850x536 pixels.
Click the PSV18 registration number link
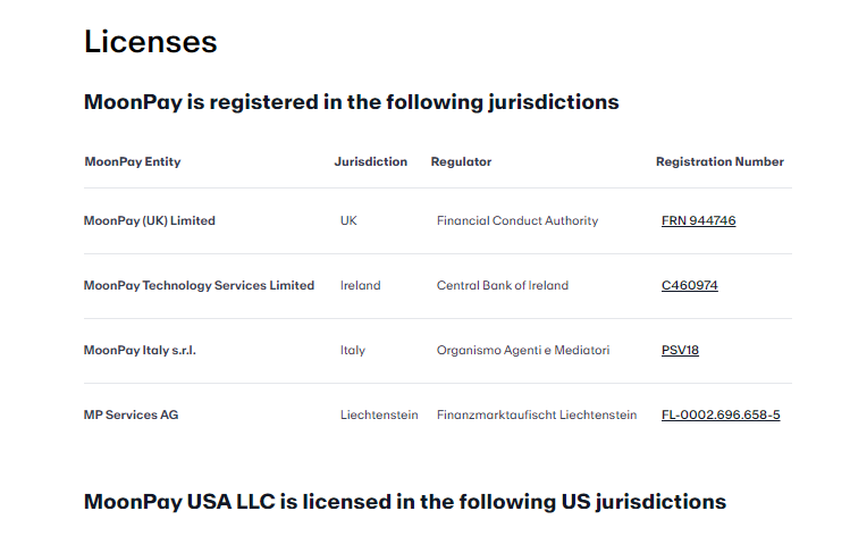680,351
